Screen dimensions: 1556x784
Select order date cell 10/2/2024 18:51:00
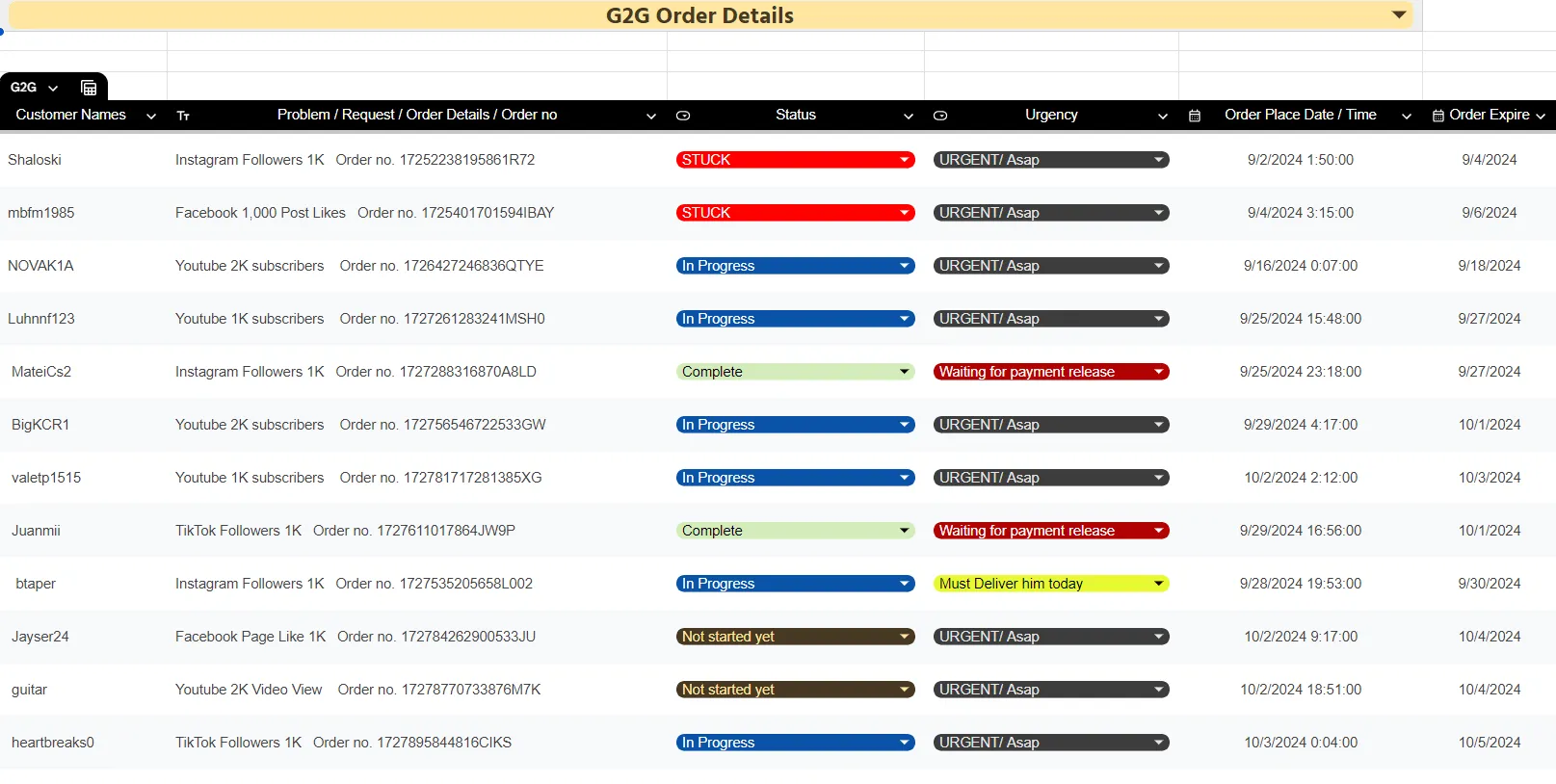pyautogui.click(x=1301, y=690)
